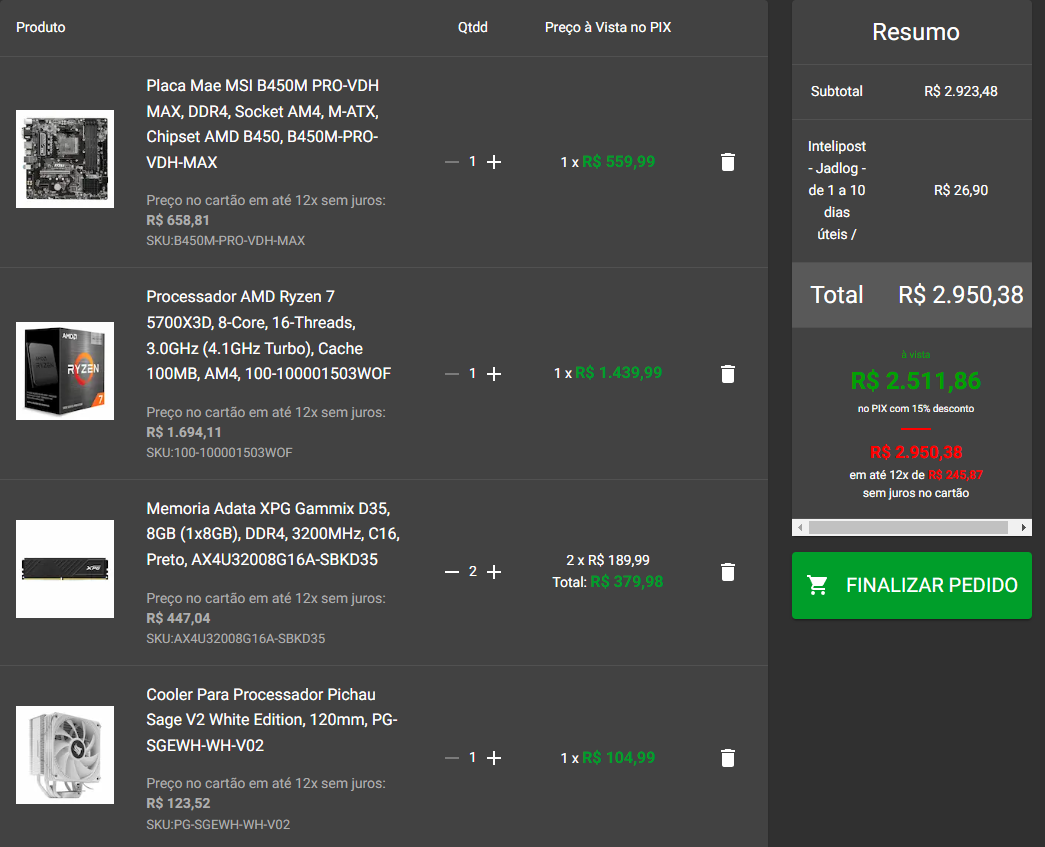
Task: Decrease quantity of MSI B450M motherboard
Action: pos(452,162)
